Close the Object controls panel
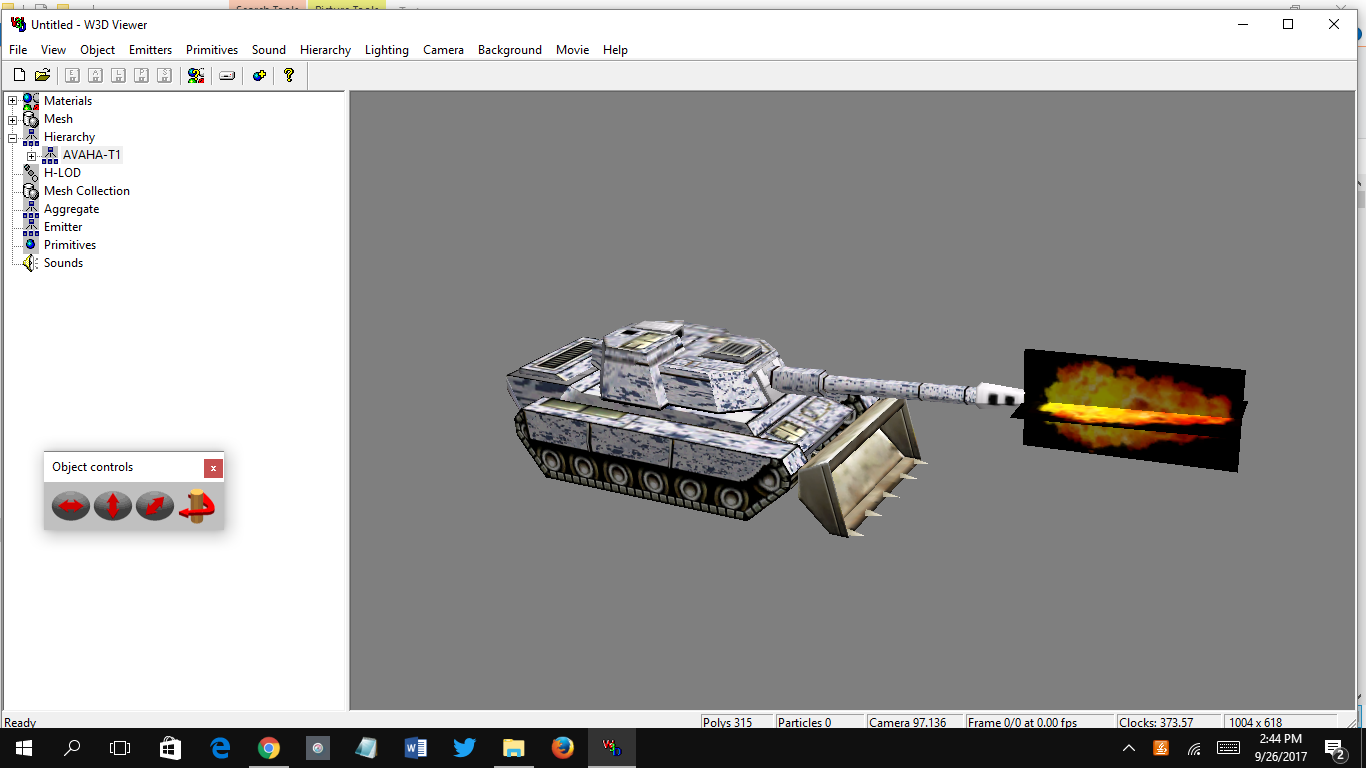 pyautogui.click(x=213, y=468)
